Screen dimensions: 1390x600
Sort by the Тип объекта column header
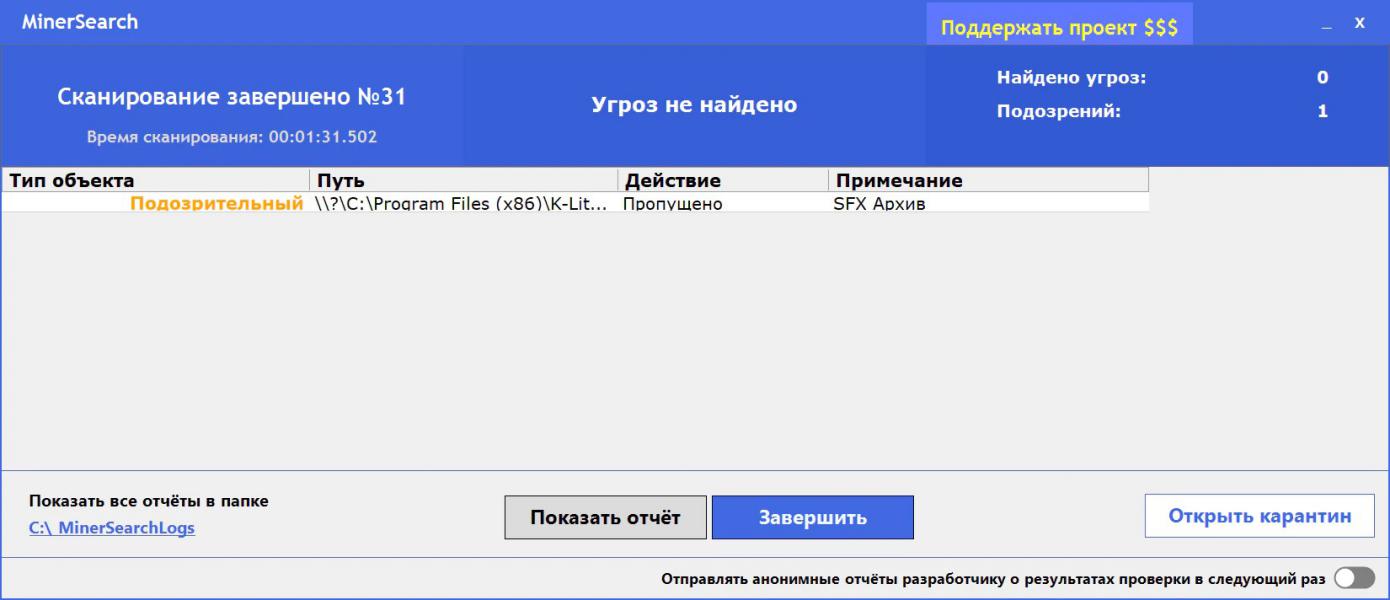pyautogui.click(x=155, y=181)
